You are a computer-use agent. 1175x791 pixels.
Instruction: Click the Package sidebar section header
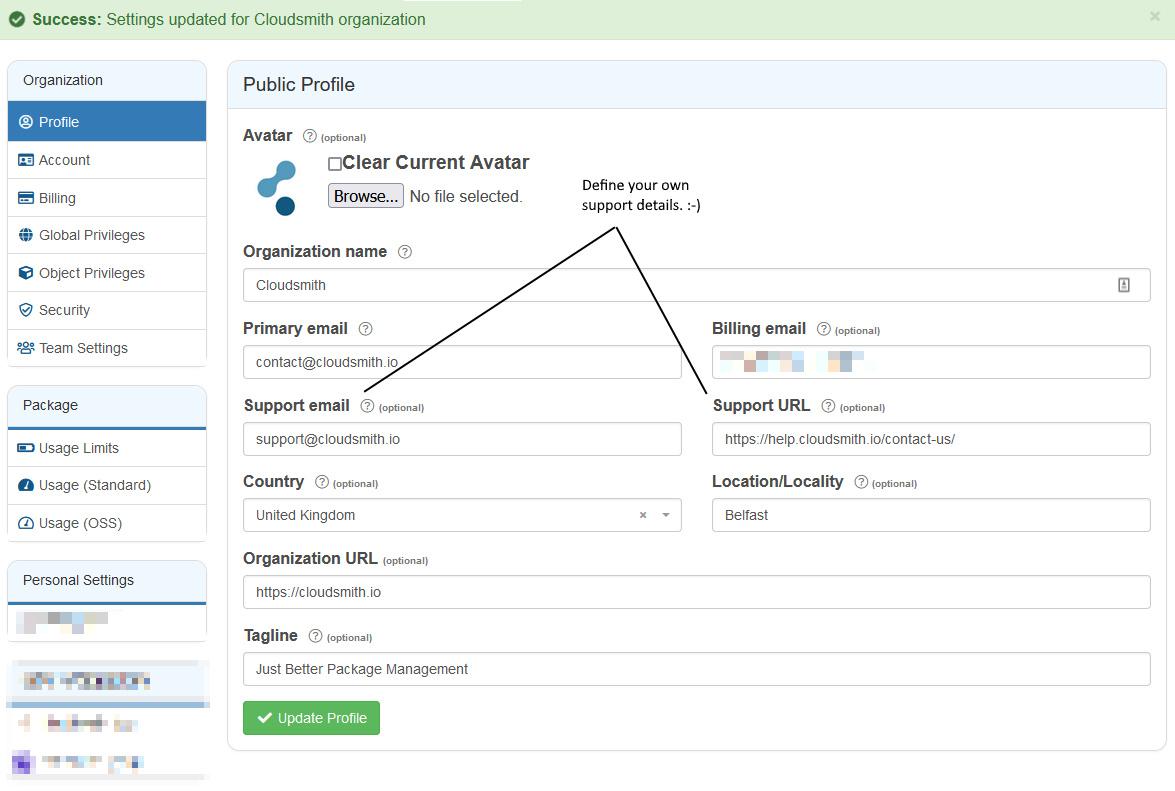[x=107, y=405]
